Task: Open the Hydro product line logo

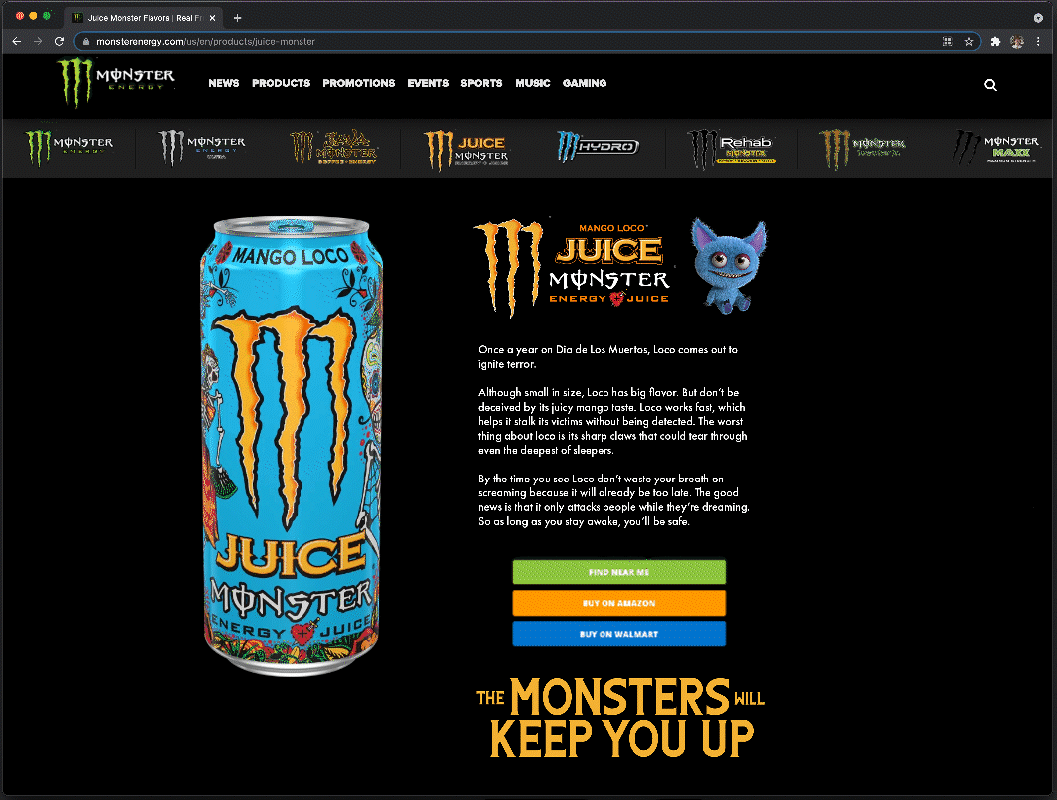Action: click(x=600, y=147)
